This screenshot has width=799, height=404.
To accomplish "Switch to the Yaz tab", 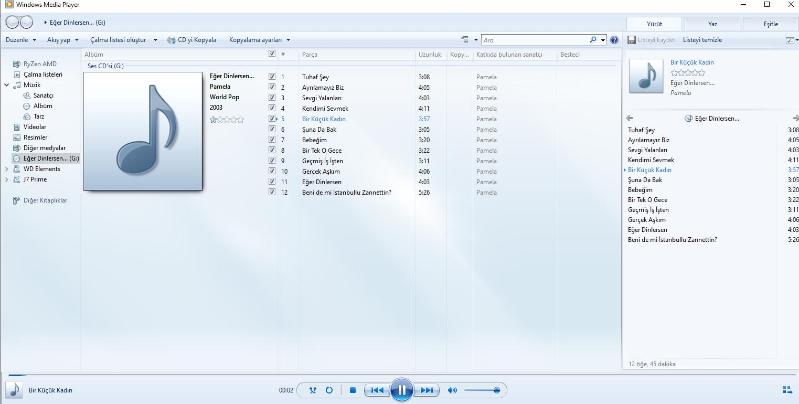I will click(712, 24).
